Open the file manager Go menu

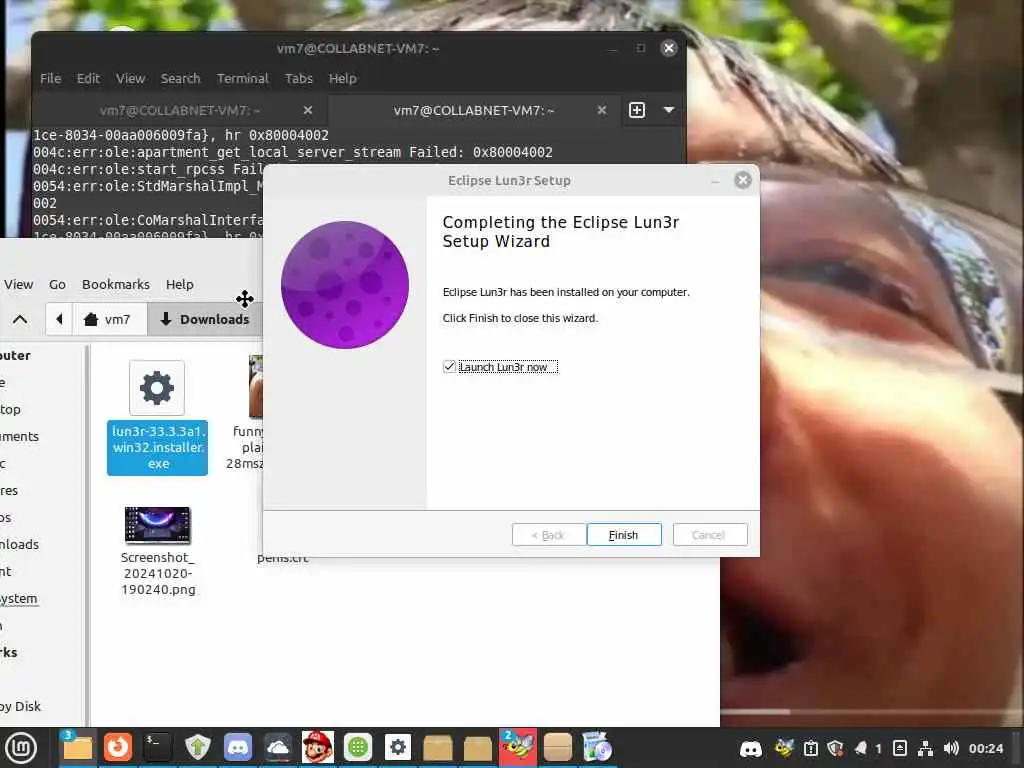57,285
